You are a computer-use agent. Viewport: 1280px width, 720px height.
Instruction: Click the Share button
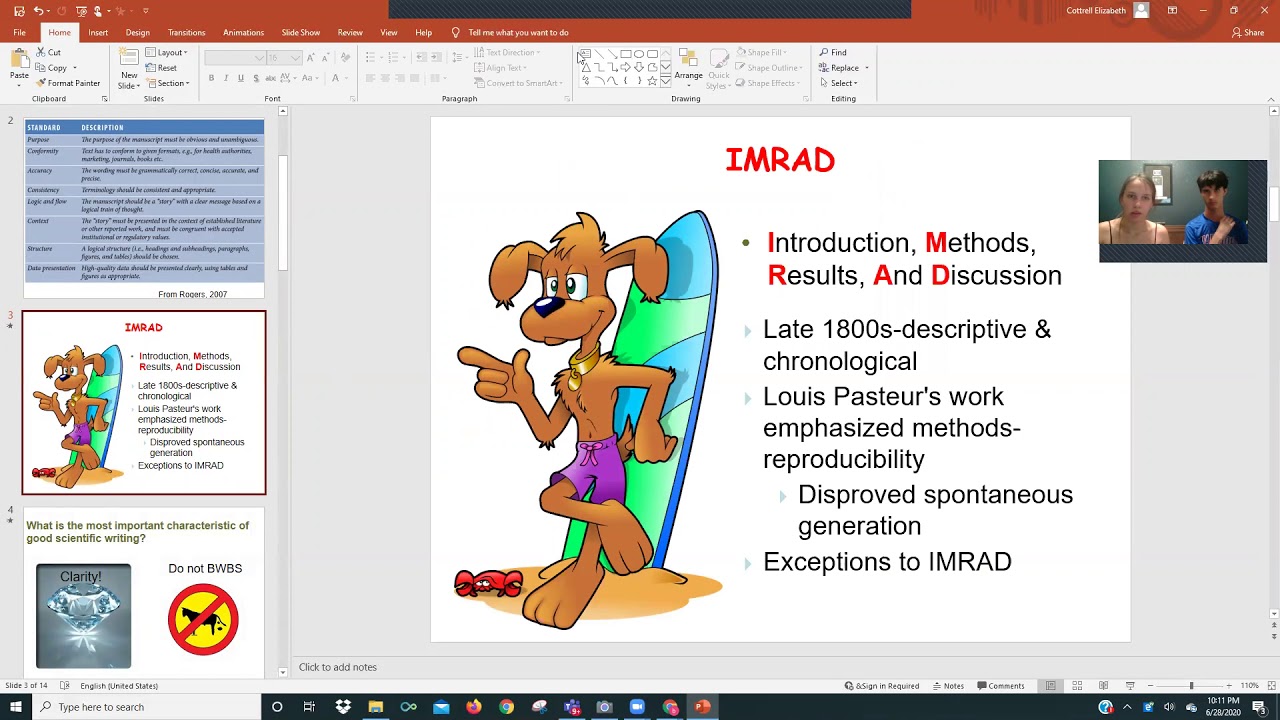(x=1248, y=32)
